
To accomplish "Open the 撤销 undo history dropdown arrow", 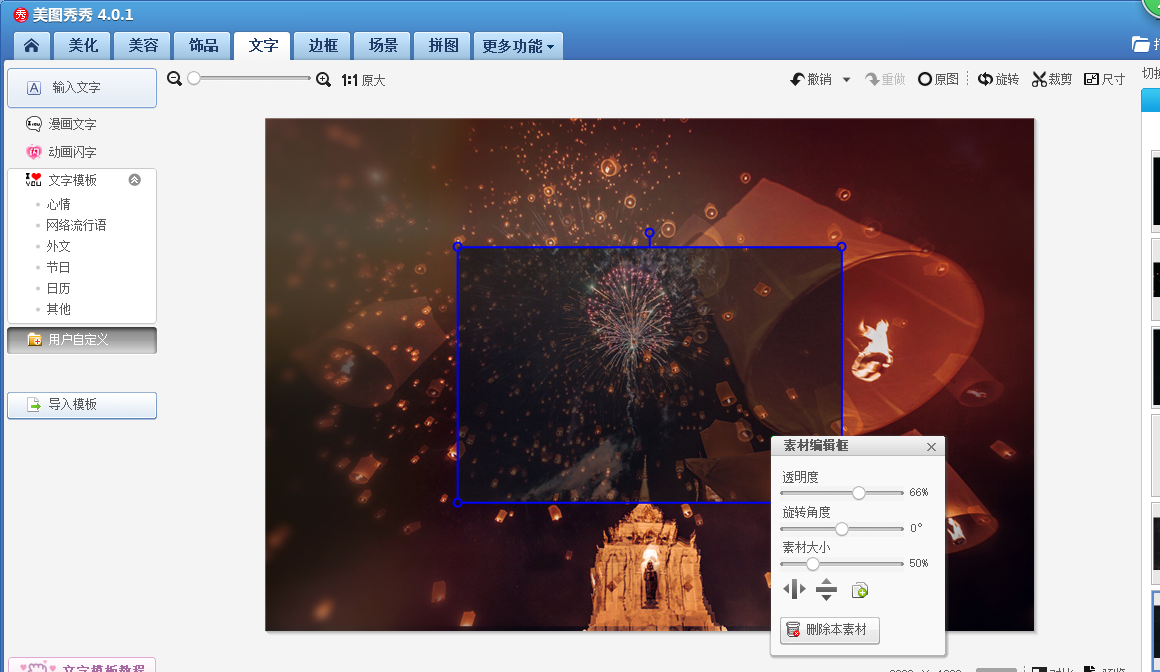I will coord(846,80).
